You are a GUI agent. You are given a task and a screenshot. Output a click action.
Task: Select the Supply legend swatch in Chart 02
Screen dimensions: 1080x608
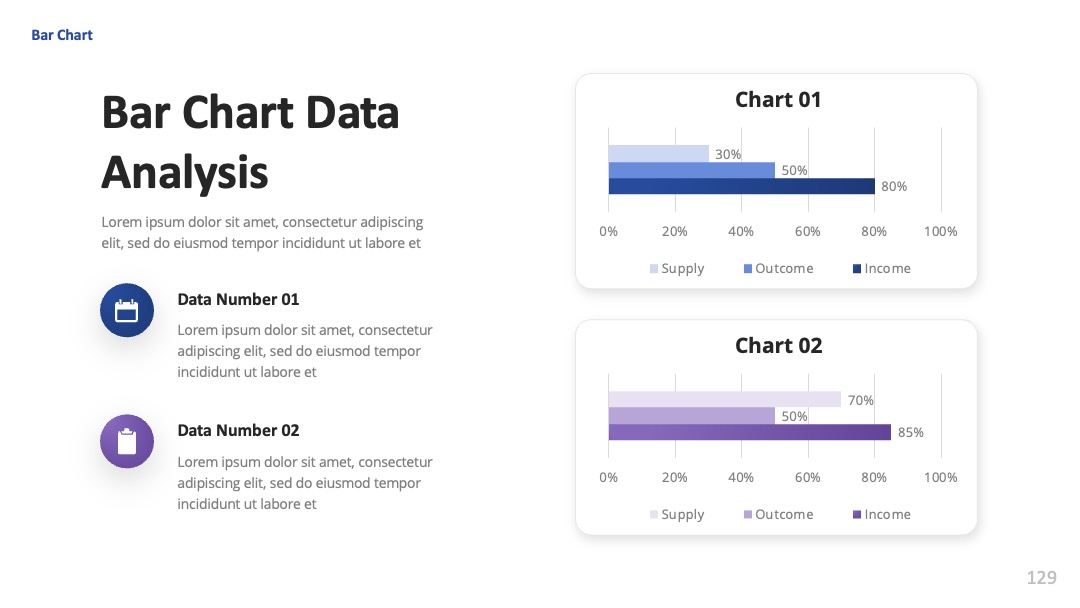coord(654,514)
